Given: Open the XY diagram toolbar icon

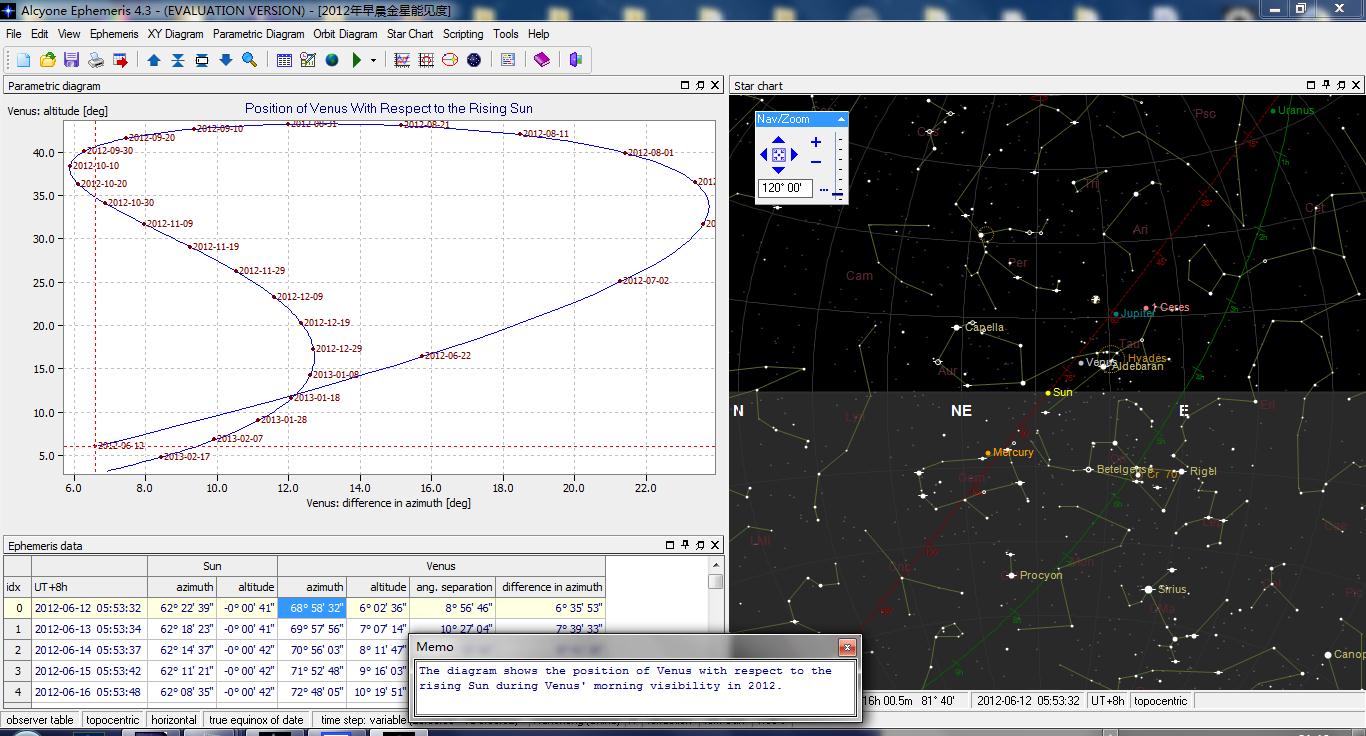Looking at the screenshot, I should [x=402, y=60].
